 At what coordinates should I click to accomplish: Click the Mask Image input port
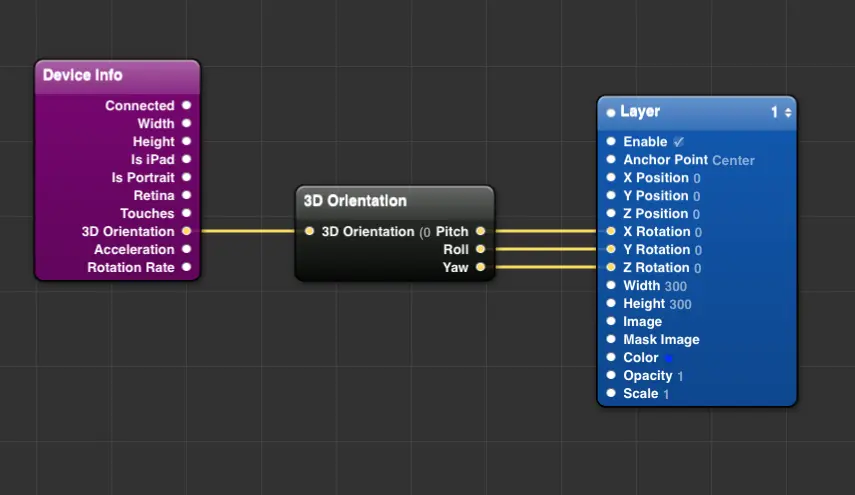[611, 339]
